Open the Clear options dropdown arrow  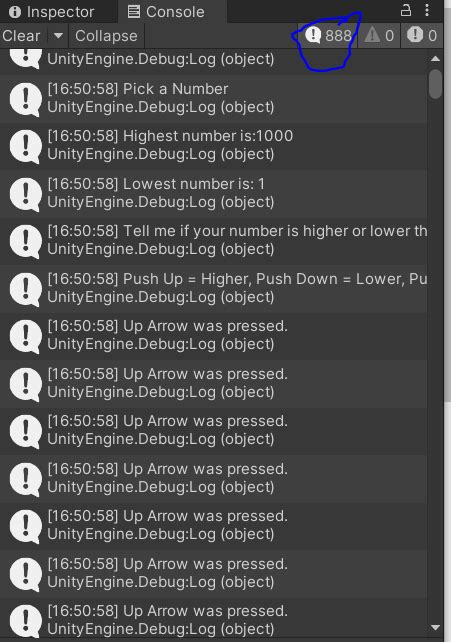pos(58,36)
